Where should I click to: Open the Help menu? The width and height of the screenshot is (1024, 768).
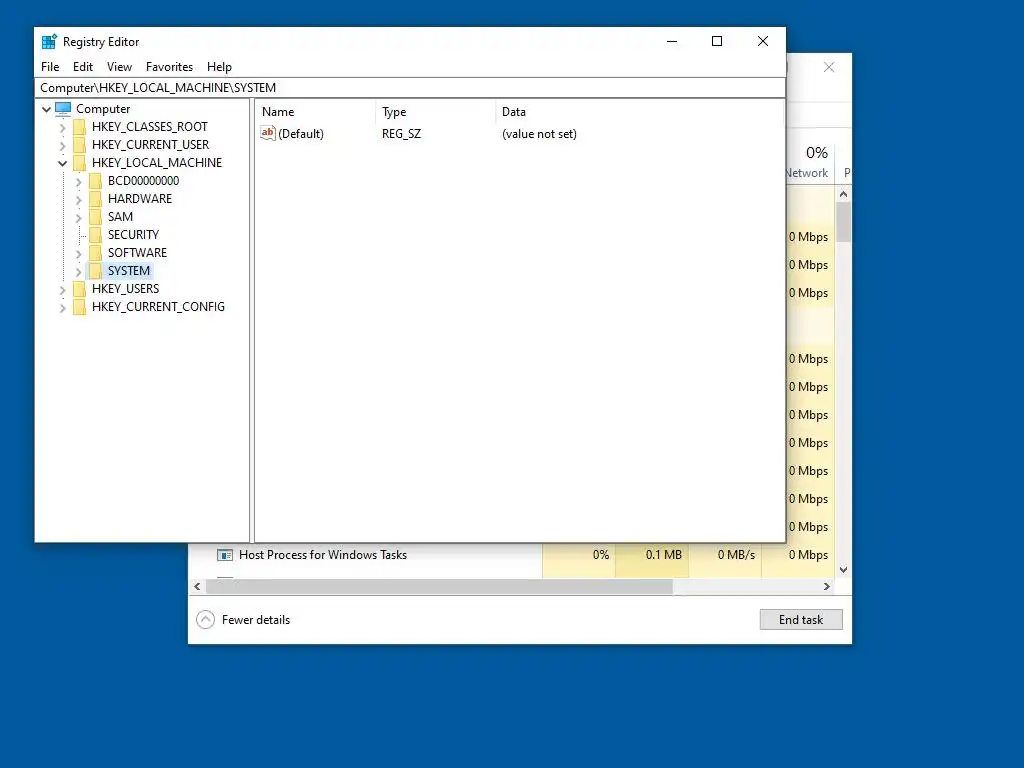[219, 67]
